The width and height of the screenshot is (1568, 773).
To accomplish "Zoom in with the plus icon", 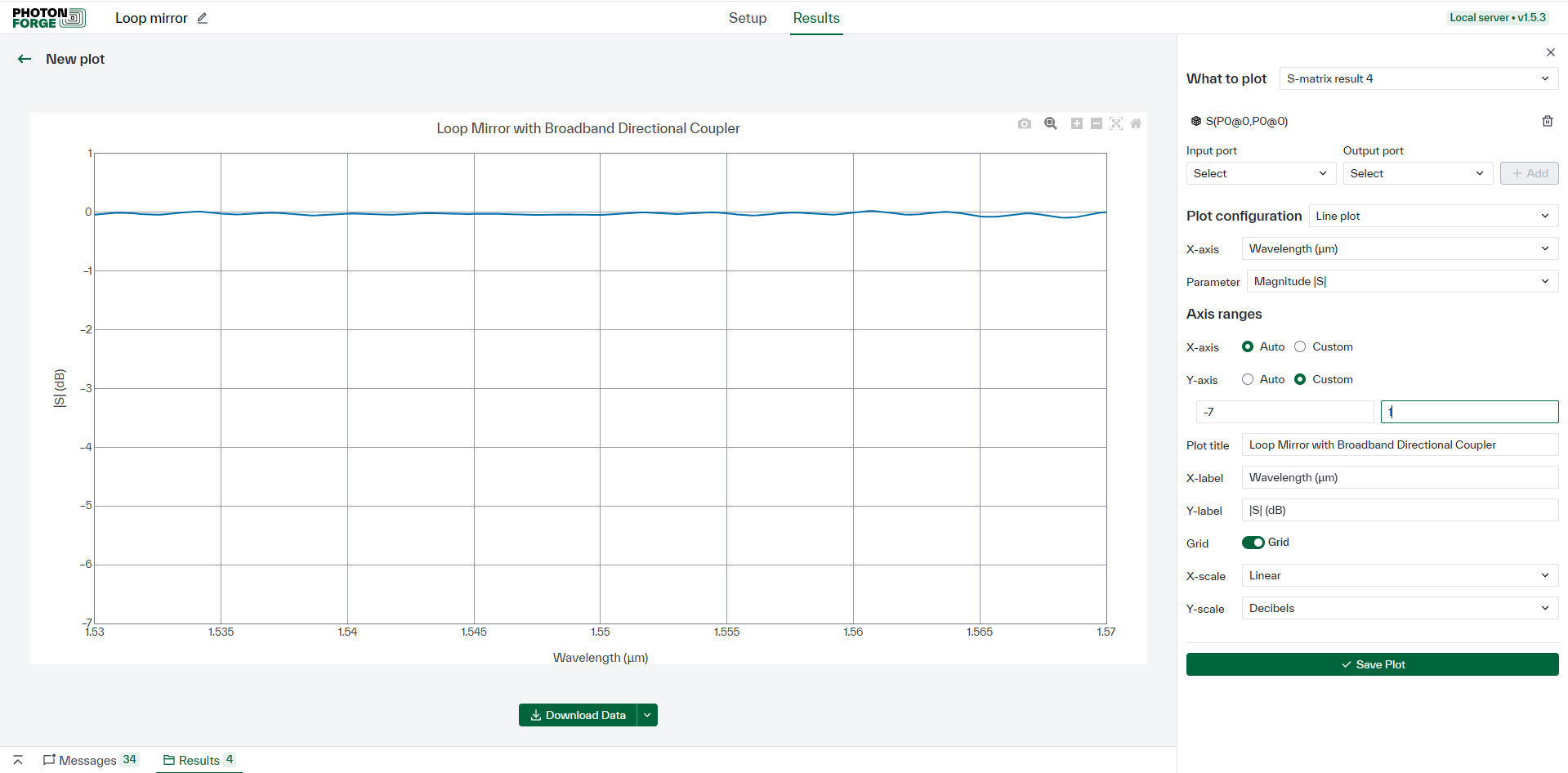I will click(1077, 123).
